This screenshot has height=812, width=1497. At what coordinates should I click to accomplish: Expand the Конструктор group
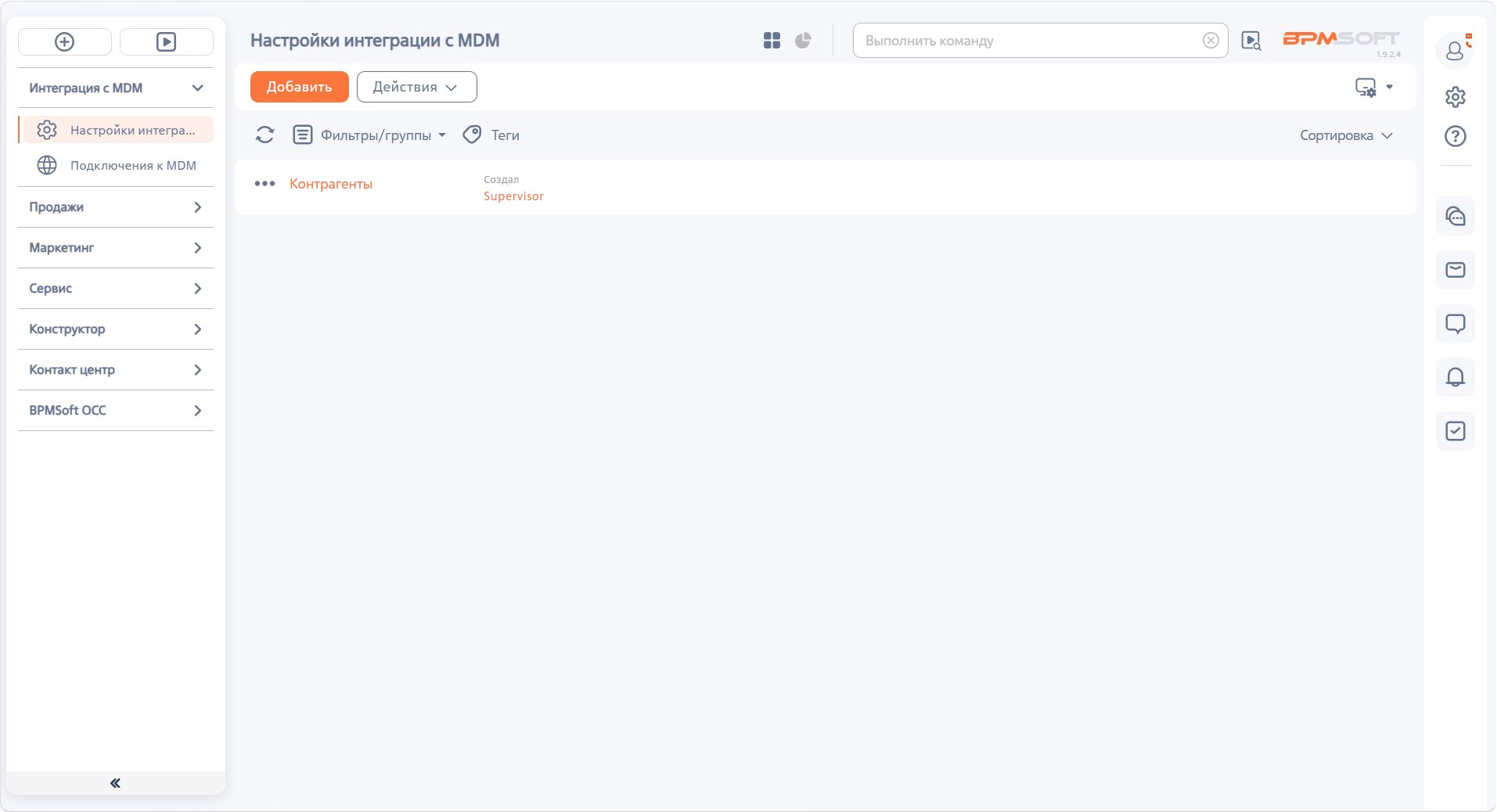point(116,329)
